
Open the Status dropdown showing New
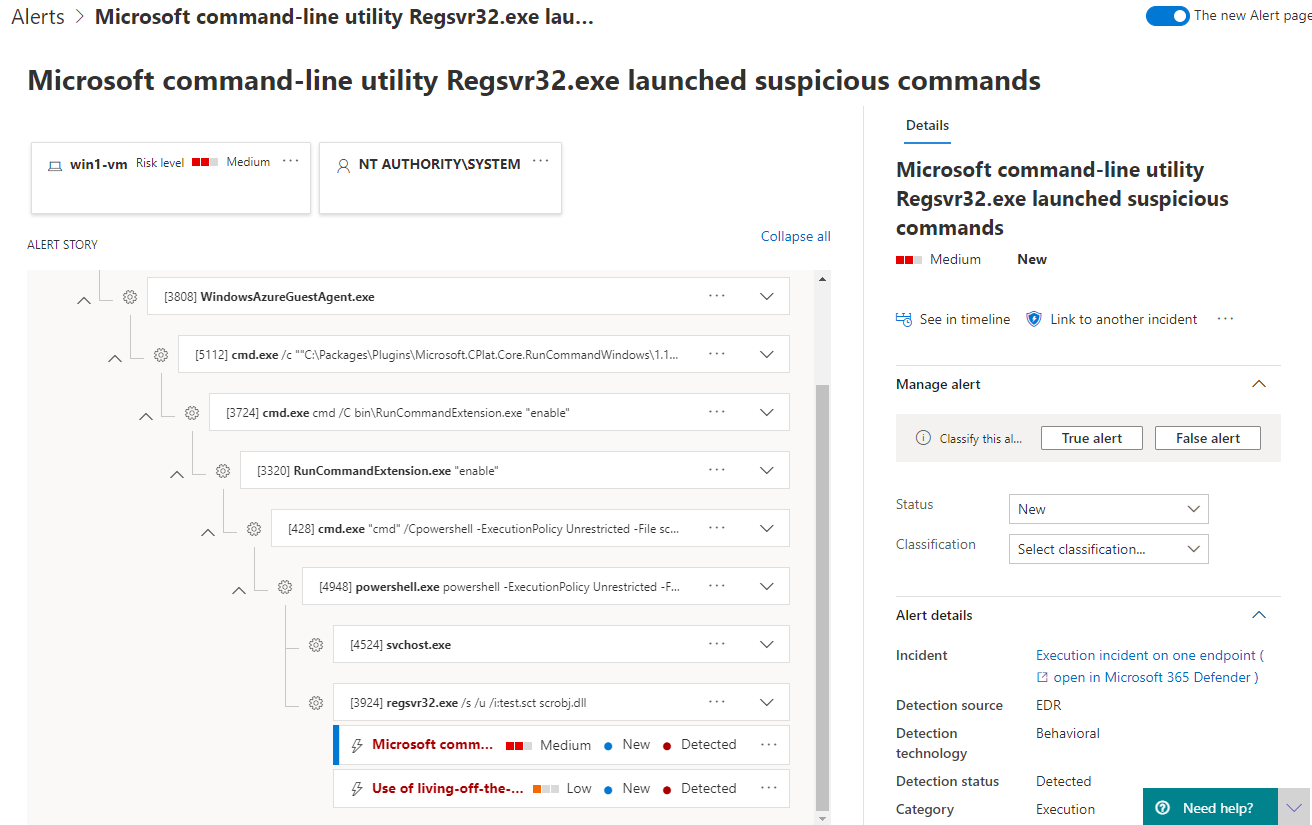1108,509
